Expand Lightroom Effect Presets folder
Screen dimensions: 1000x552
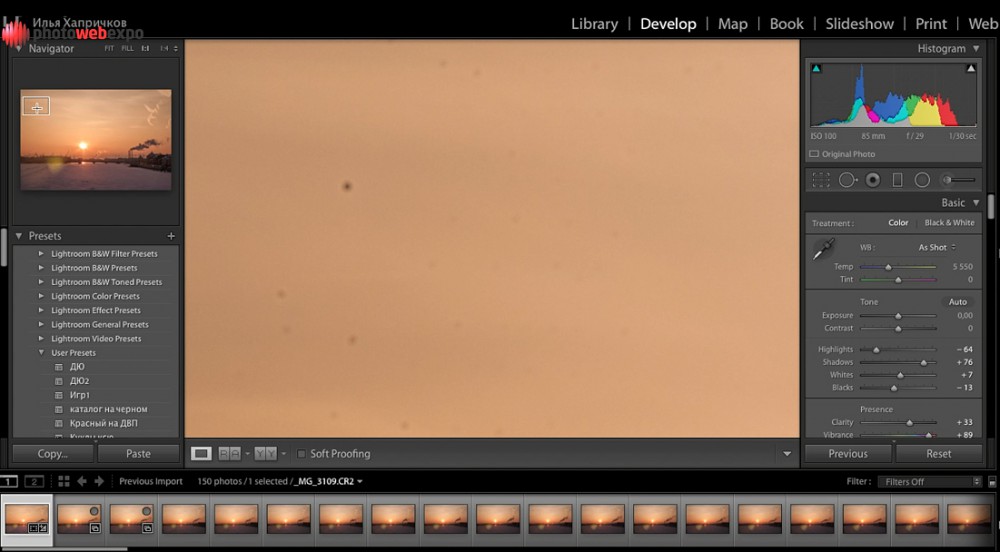point(41,310)
